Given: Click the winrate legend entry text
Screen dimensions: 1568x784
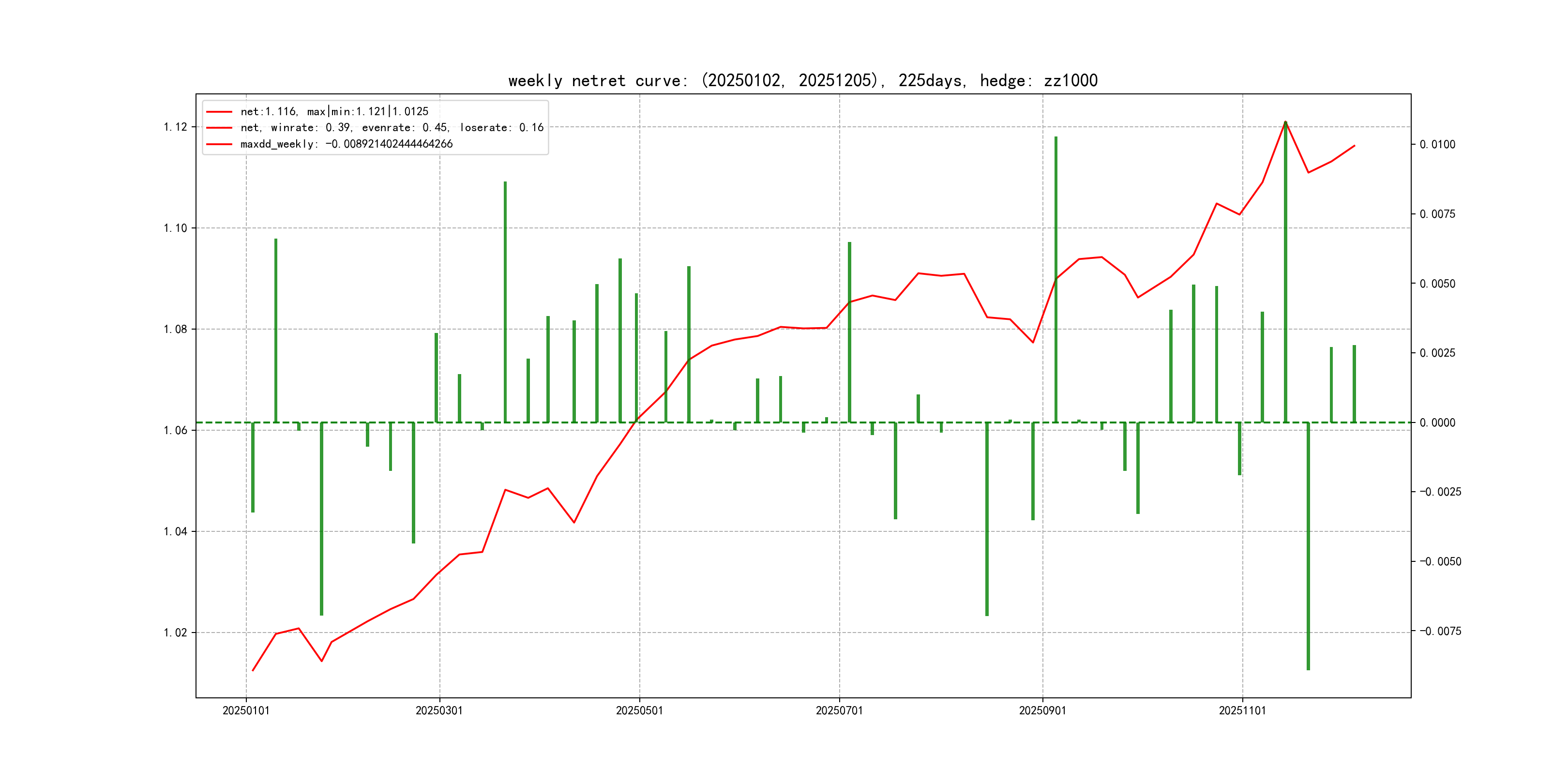Looking at the screenshot, I should tap(392, 128).
